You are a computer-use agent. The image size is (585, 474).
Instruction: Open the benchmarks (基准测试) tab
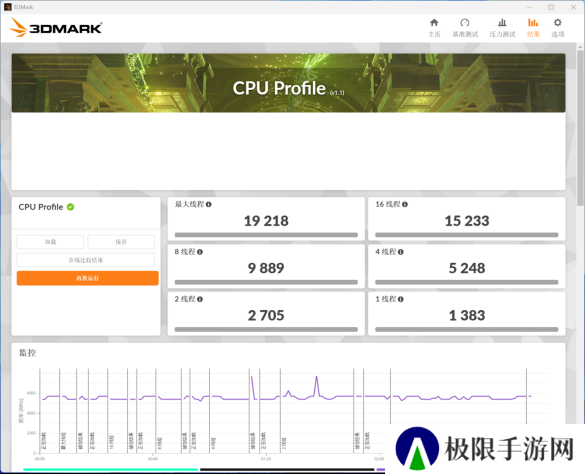click(465, 28)
